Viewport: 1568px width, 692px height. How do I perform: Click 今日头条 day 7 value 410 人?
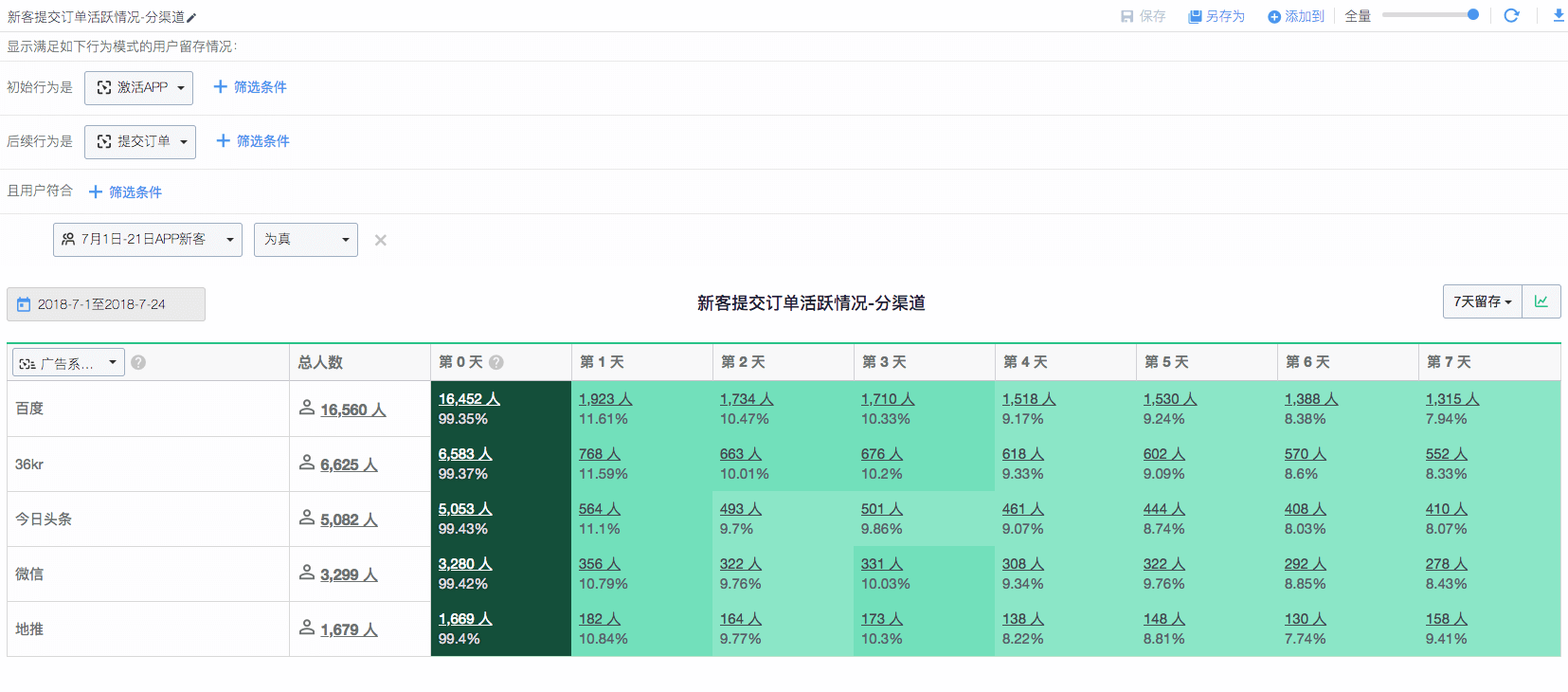click(1447, 509)
